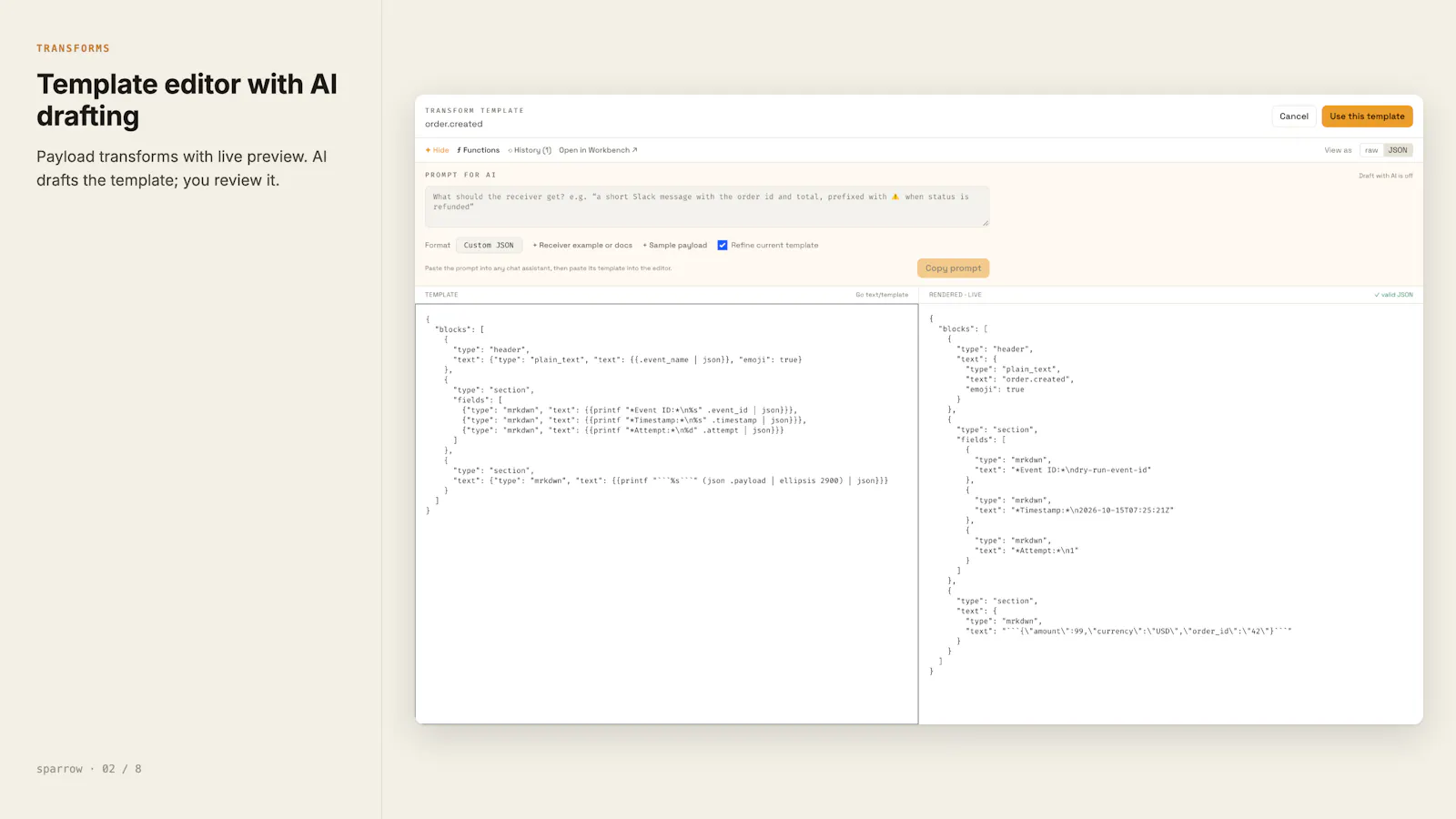Click the rendered Attempt text line

pos(1026,551)
